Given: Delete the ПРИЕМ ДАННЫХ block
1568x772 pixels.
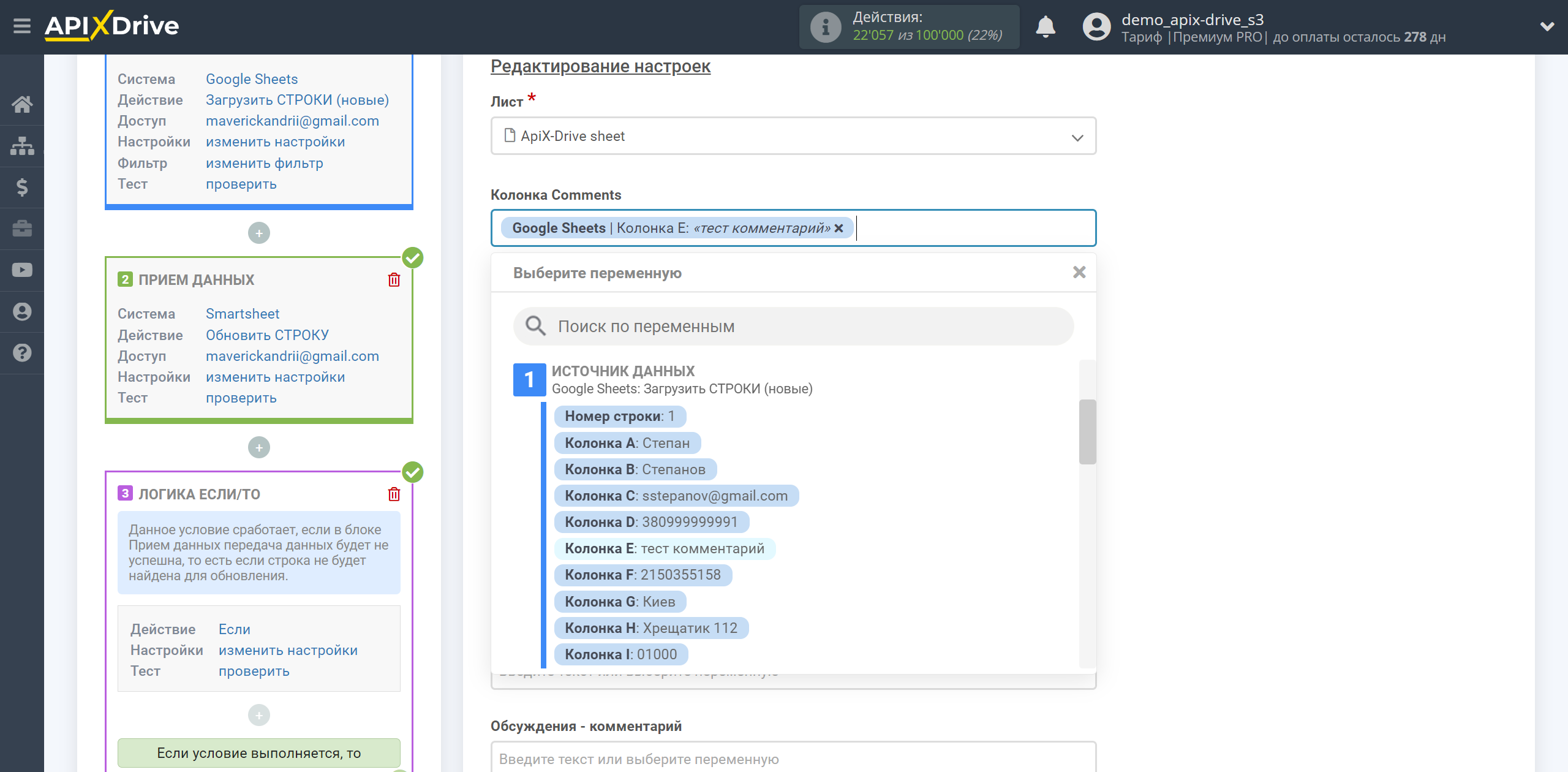Looking at the screenshot, I should tap(394, 280).
